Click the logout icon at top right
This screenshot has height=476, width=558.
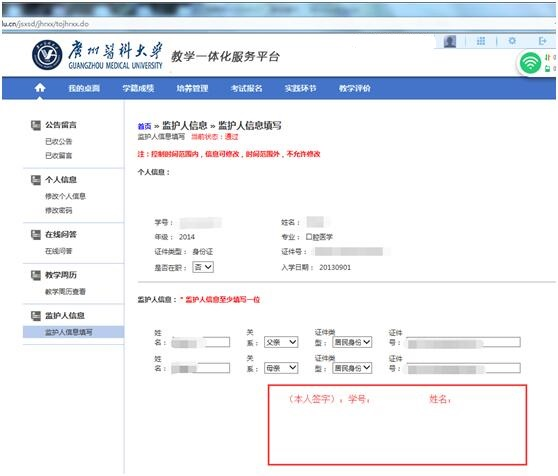click(x=542, y=41)
